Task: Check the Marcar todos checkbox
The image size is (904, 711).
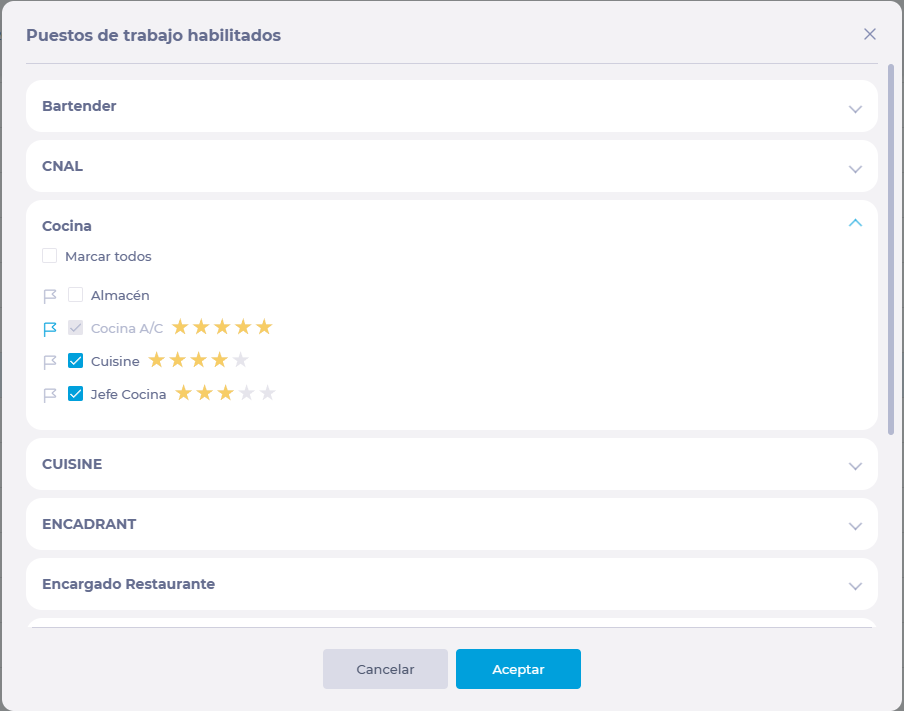Action: coord(50,256)
